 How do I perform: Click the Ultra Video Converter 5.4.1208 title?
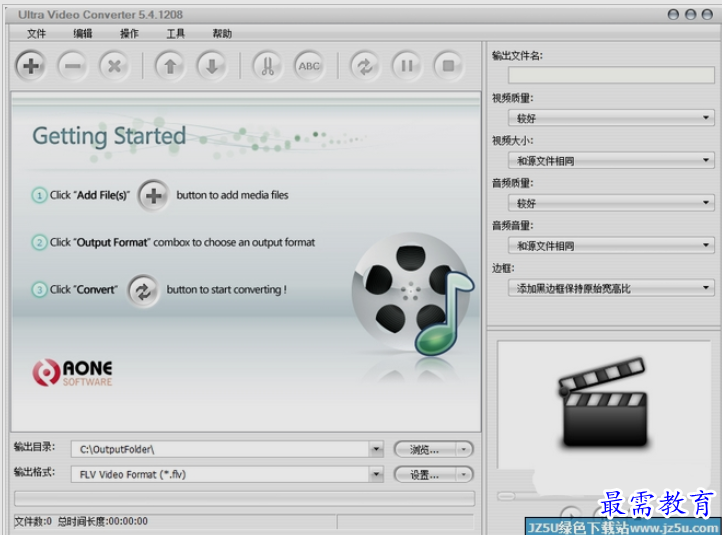pos(100,15)
